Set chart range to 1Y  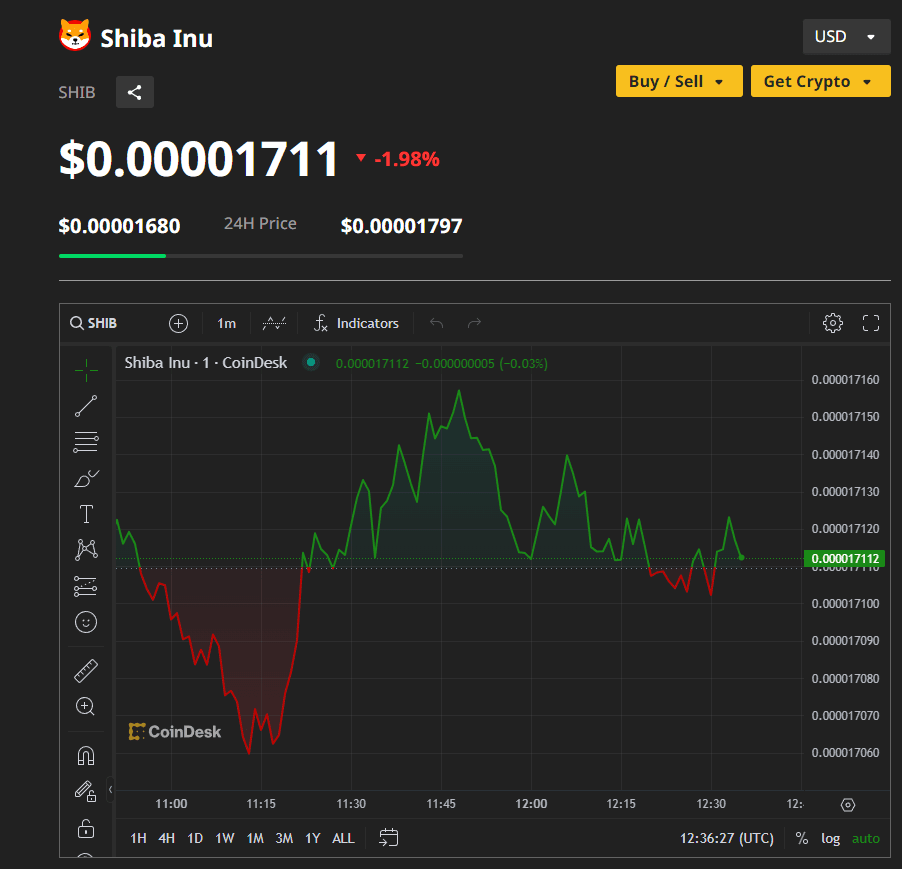click(312, 838)
